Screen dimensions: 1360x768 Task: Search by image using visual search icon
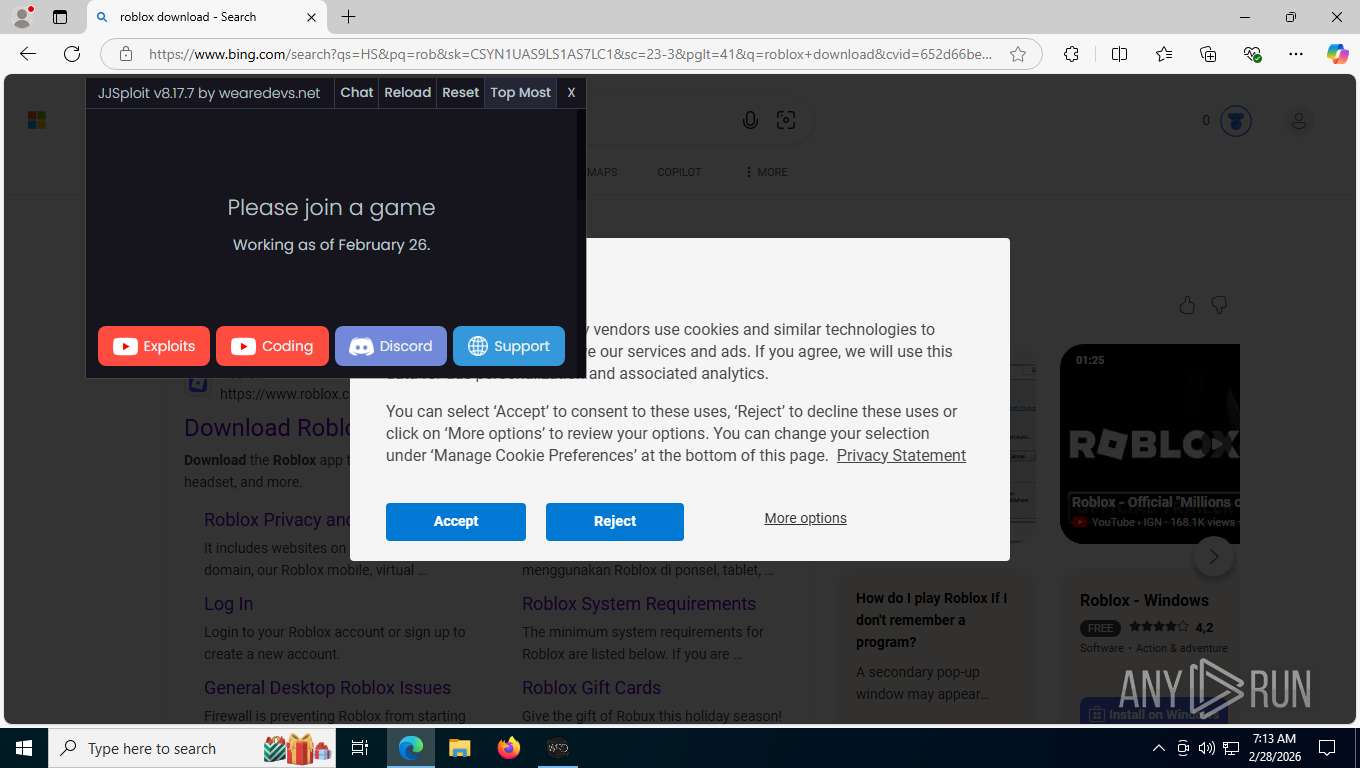pyautogui.click(x=786, y=121)
